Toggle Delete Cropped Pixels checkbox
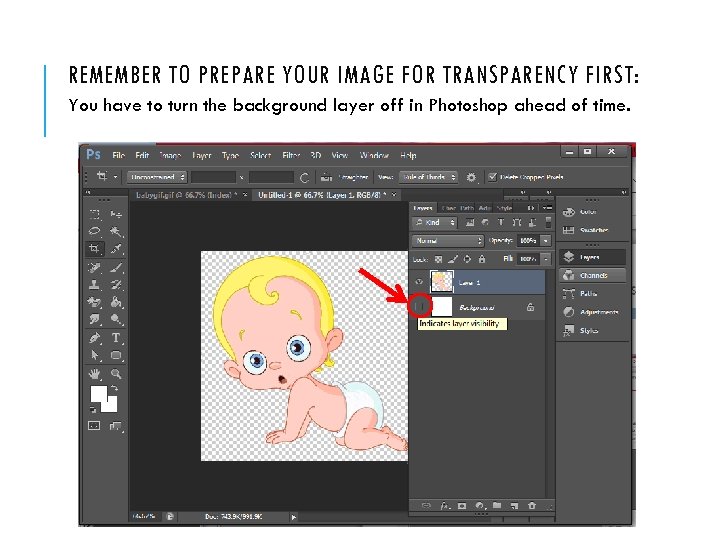The image size is (720, 540). (x=492, y=177)
